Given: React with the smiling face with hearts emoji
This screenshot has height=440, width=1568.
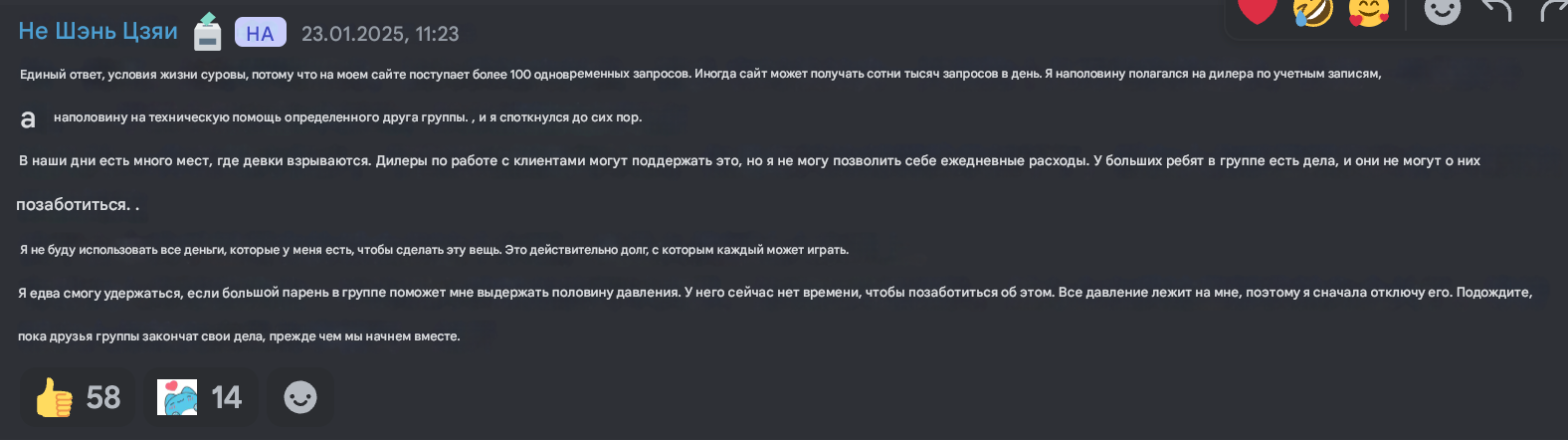Looking at the screenshot, I should (x=1369, y=10).
